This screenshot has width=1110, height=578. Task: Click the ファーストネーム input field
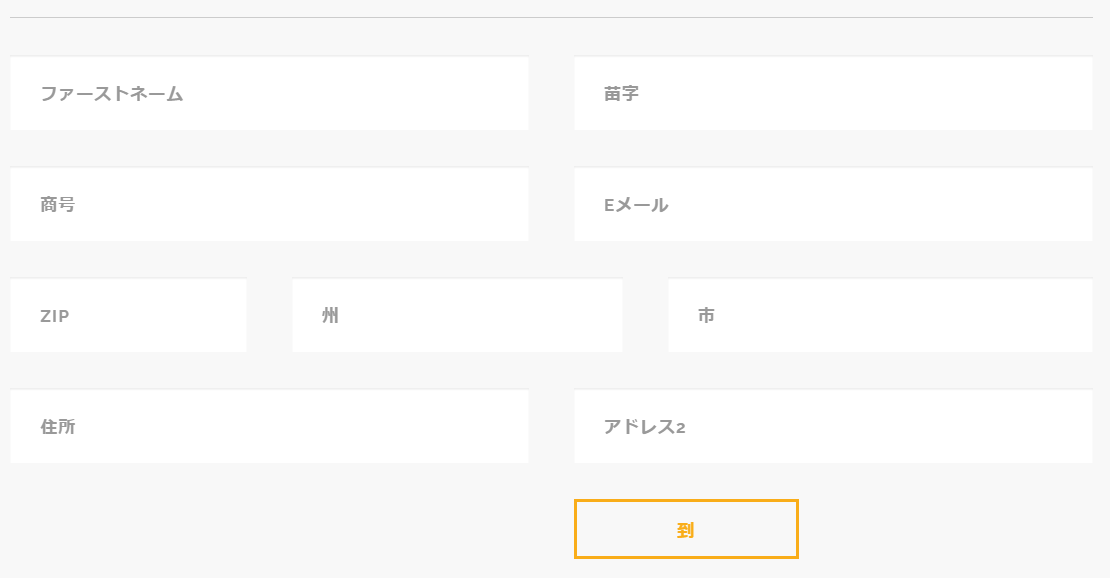point(269,93)
